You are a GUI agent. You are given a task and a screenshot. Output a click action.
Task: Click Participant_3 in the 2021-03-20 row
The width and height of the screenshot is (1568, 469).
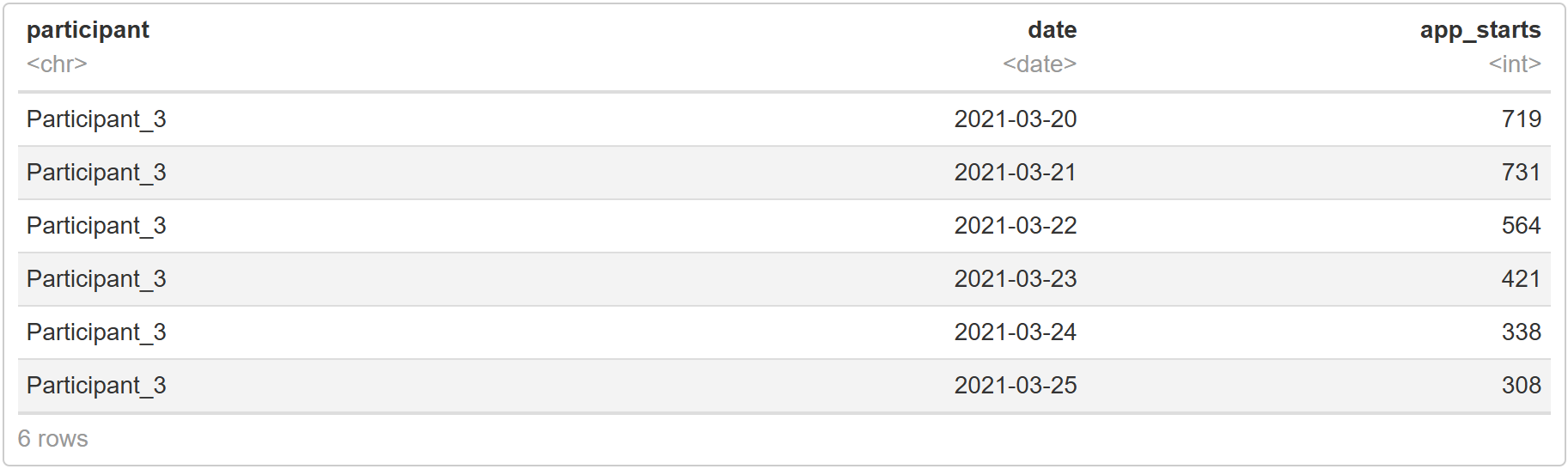[x=96, y=119]
